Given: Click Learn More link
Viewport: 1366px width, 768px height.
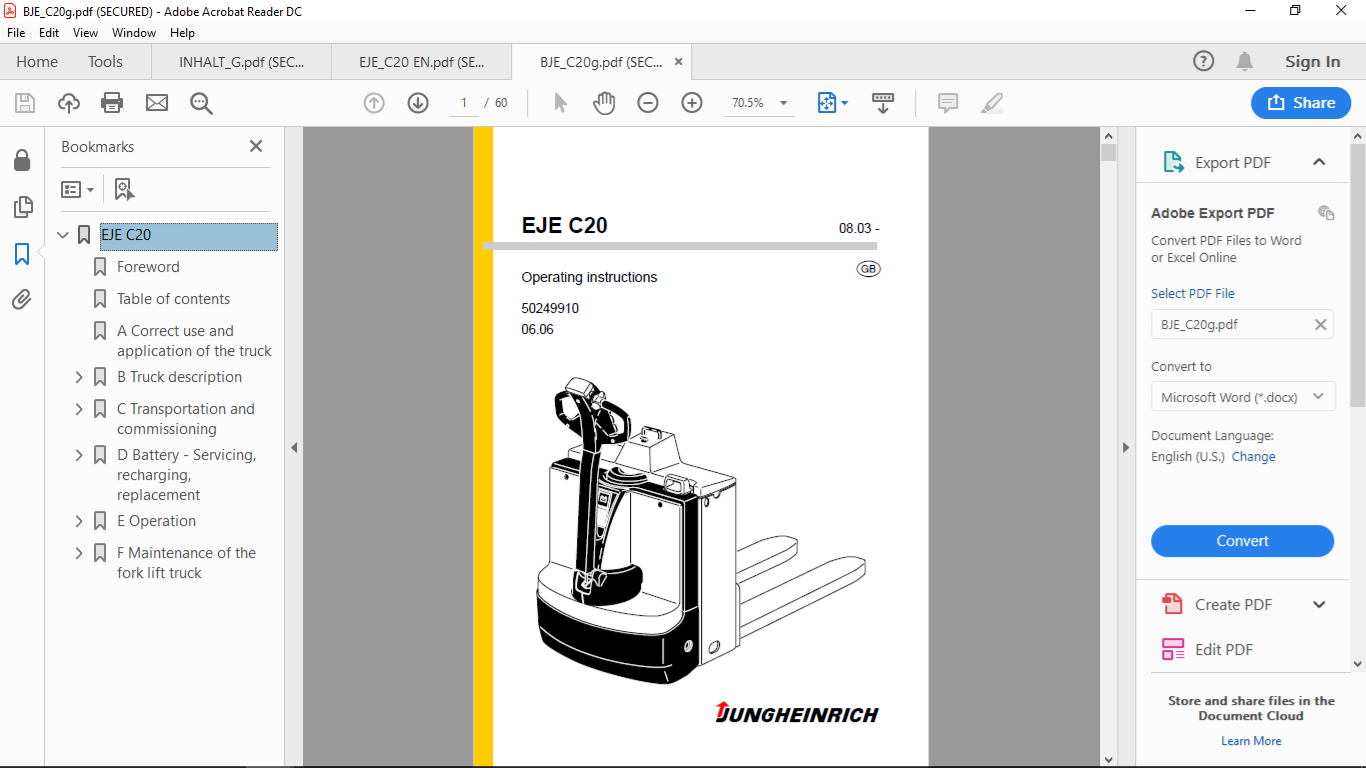Looking at the screenshot, I should pyautogui.click(x=1251, y=741).
